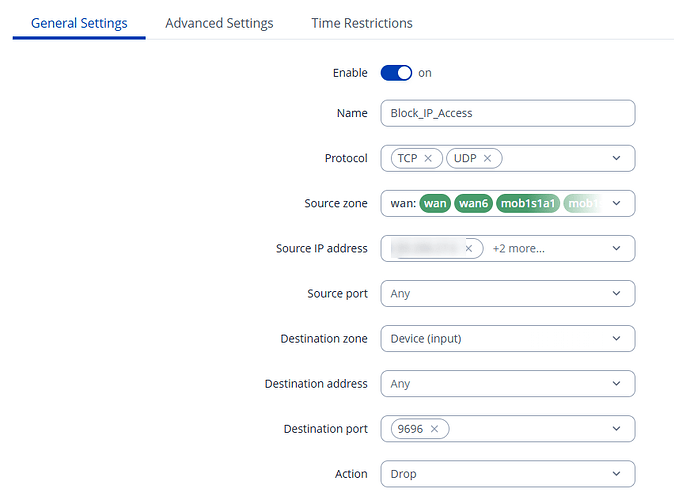Image resolution: width=674 pixels, height=500 pixels.
Task: Open the Source port dropdown
Action: (615, 294)
